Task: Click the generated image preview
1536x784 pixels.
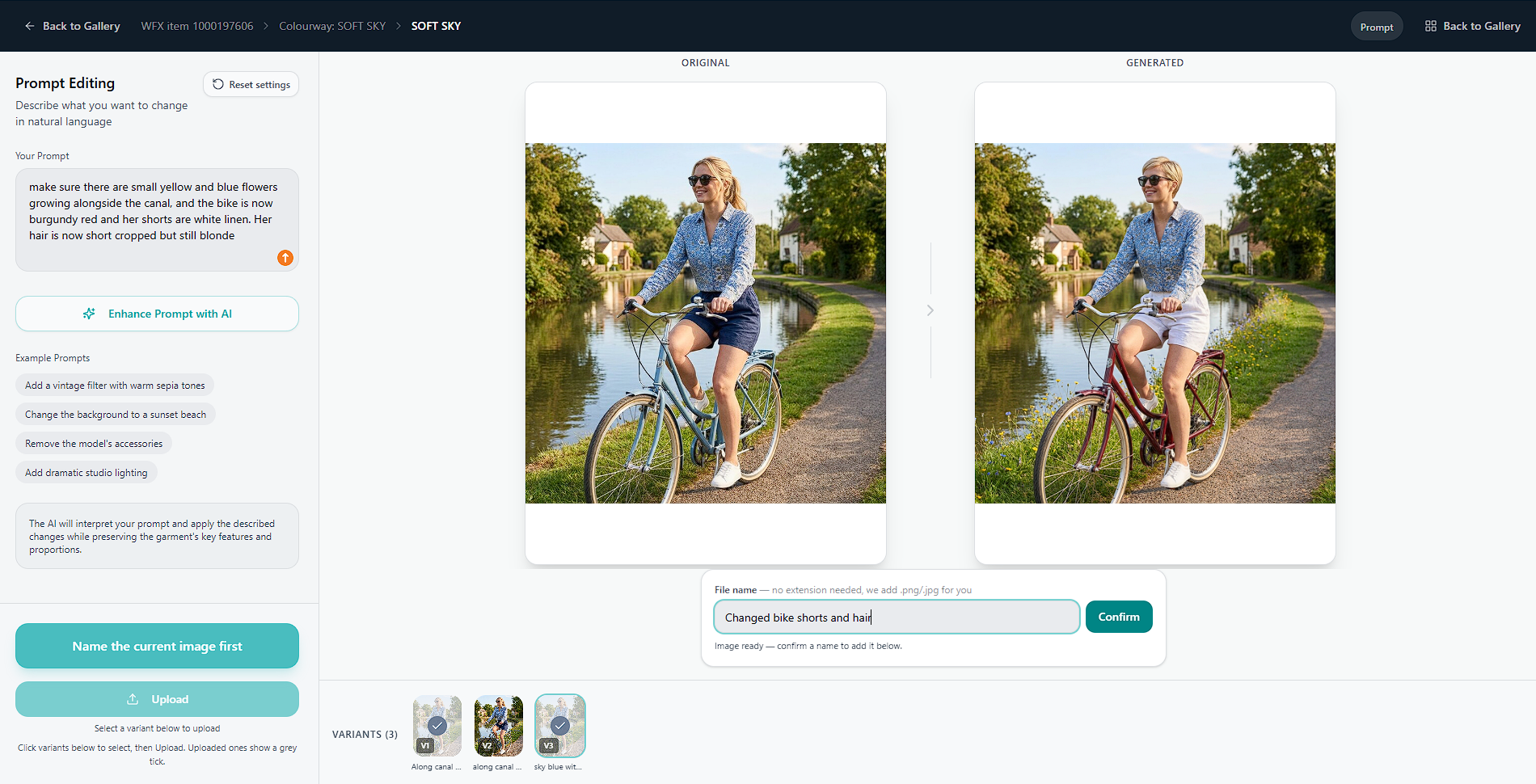Action: click(1155, 323)
